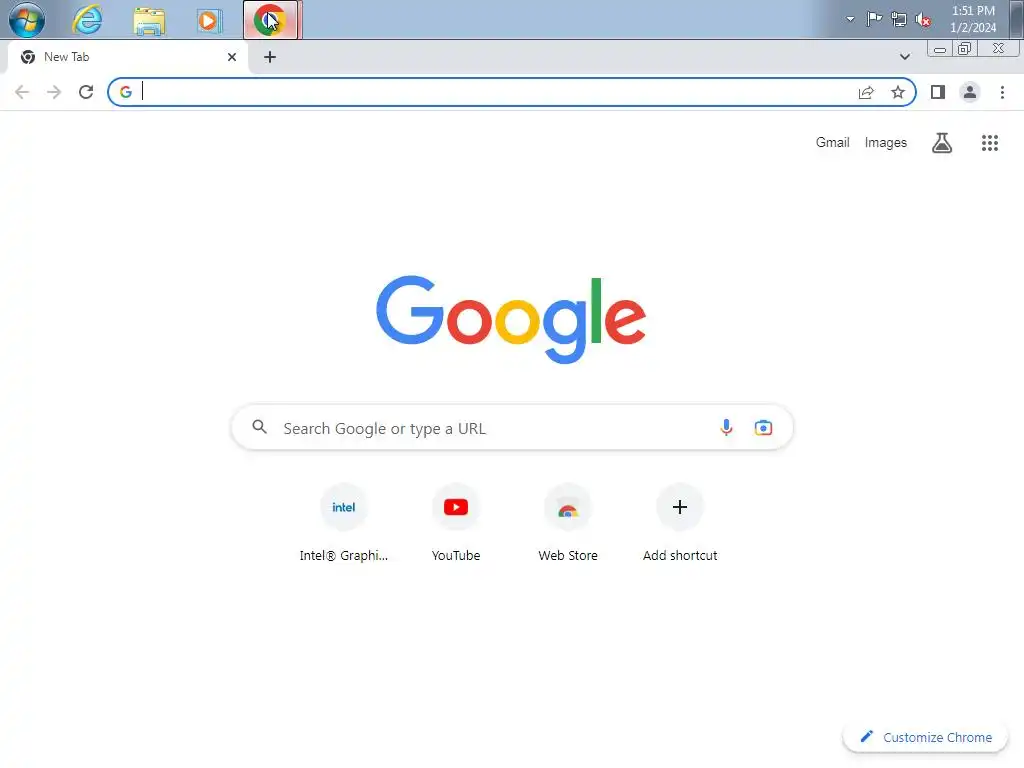Click the muted volume tray icon
This screenshot has width=1024, height=768.
(x=923, y=20)
